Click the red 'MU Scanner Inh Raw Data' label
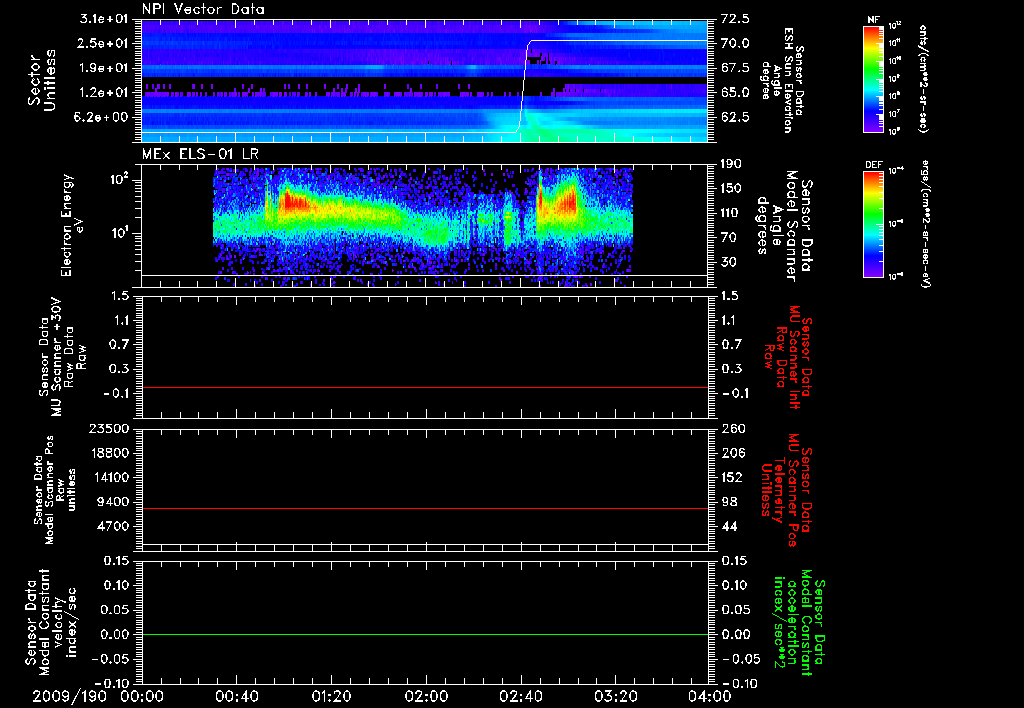This screenshot has width=1024, height=708. [787, 357]
